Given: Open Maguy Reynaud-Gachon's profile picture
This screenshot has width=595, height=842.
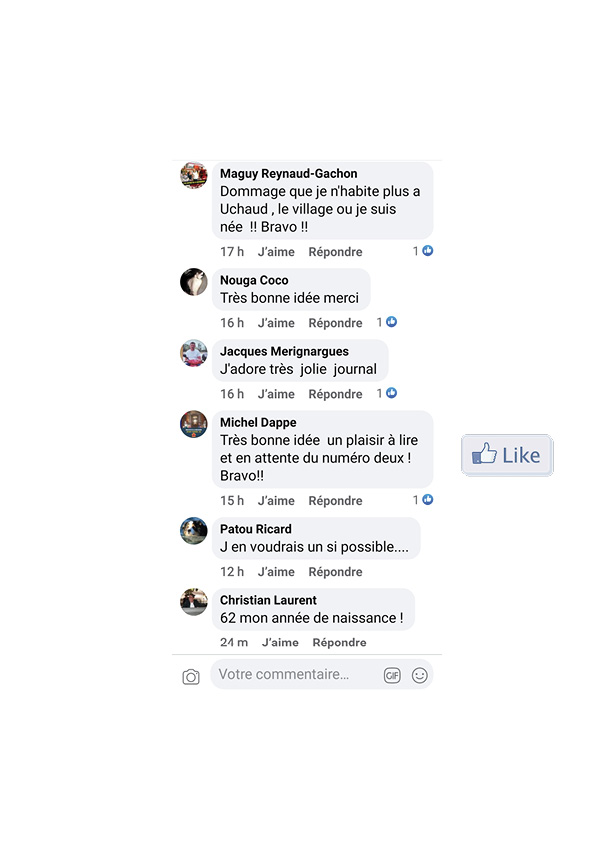Looking at the screenshot, I should pyautogui.click(x=194, y=175).
